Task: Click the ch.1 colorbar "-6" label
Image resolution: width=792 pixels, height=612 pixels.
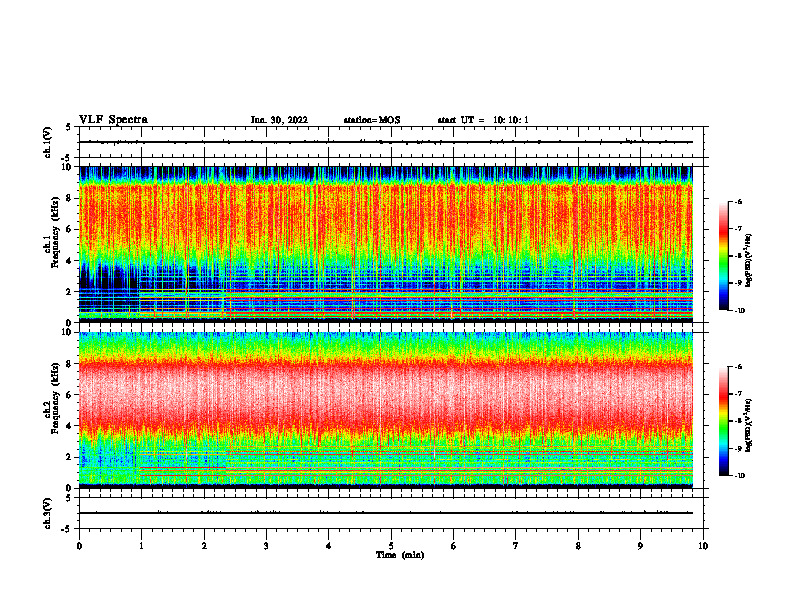Action: [x=738, y=201]
